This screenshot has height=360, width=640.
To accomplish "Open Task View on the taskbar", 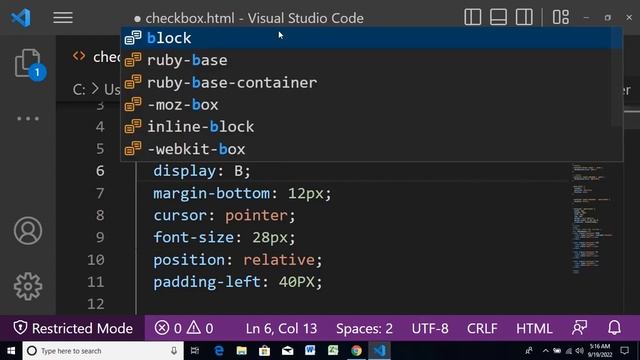I will [x=195, y=351].
